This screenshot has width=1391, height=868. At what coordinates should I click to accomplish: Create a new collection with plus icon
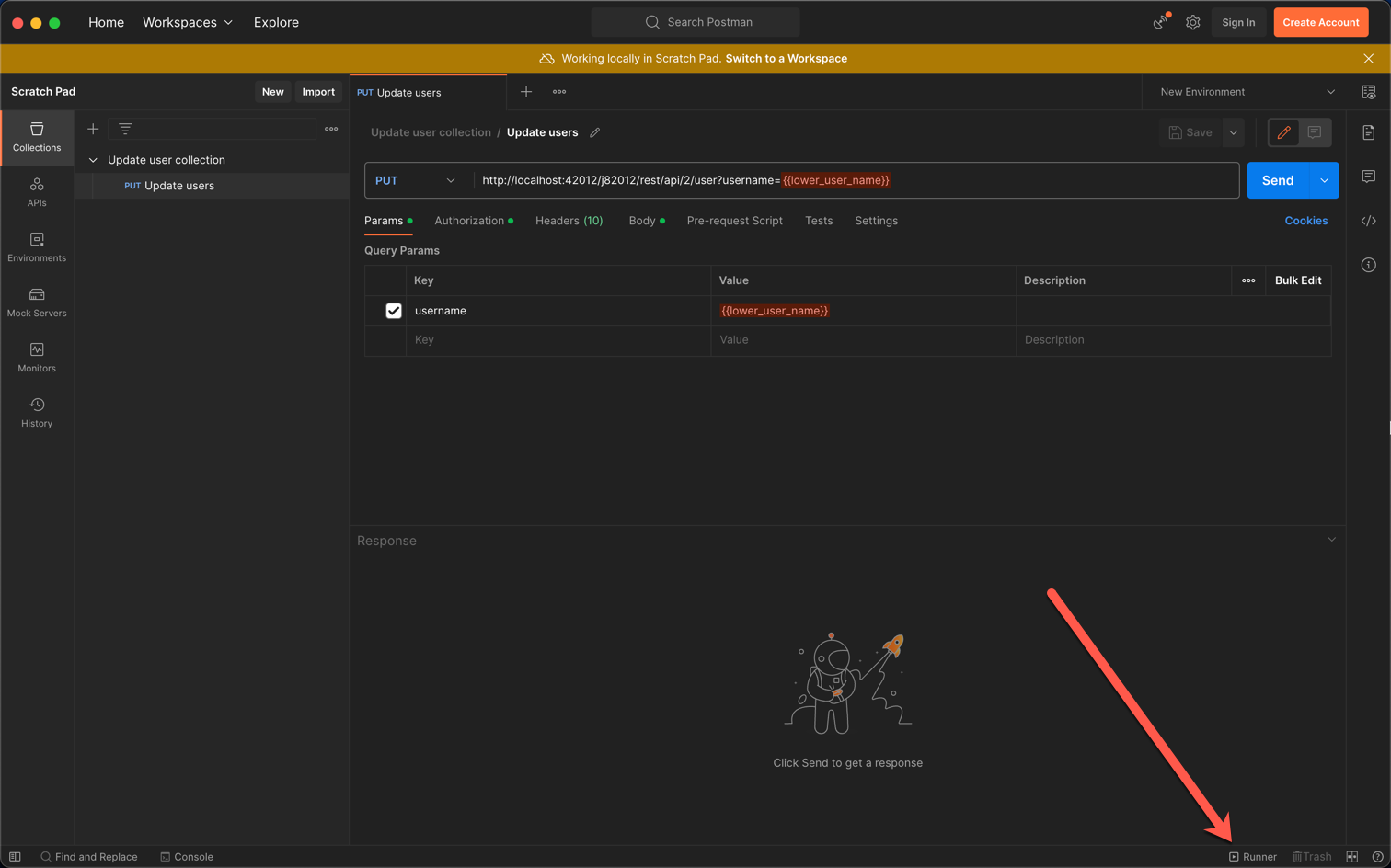click(x=93, y=129)
